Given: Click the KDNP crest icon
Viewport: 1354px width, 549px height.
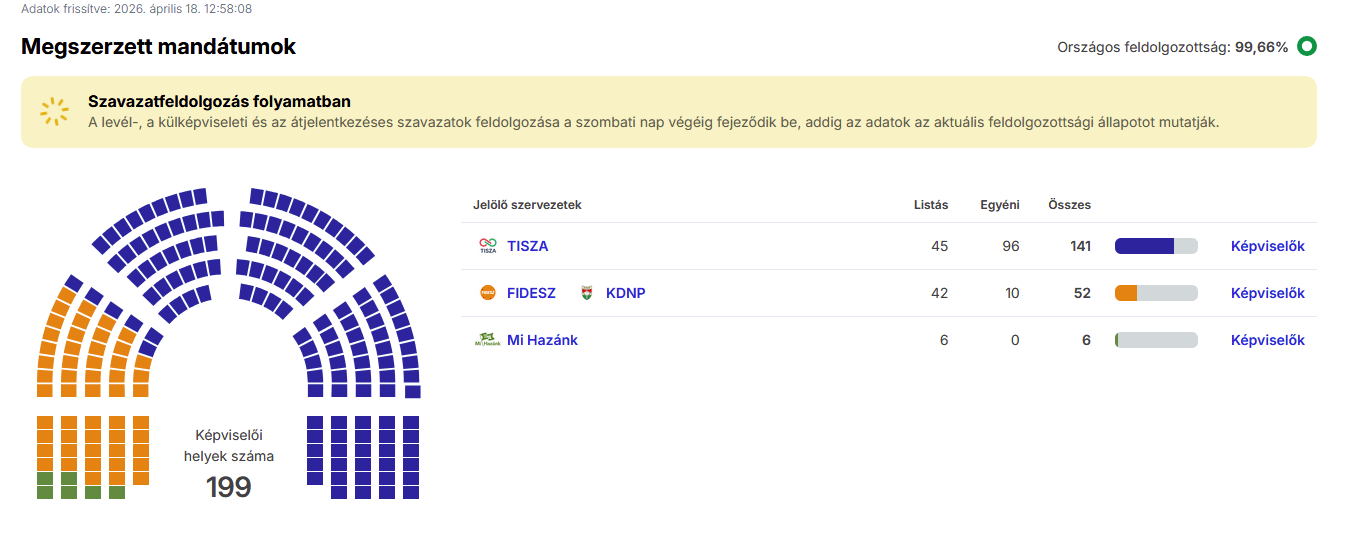Looking at the screenshot, I should click(x=587, y=293).
